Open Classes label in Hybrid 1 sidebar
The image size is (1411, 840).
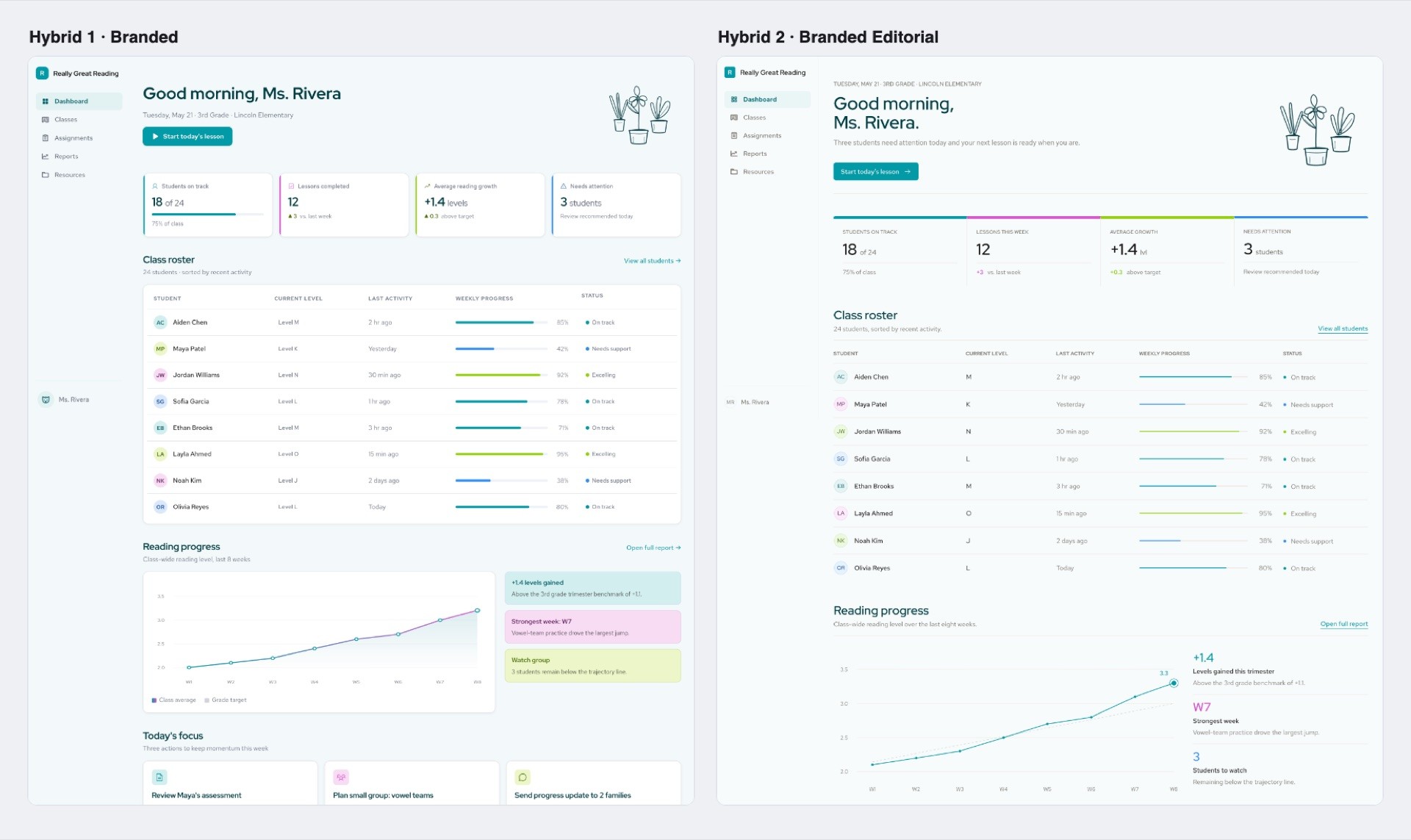point(65,120)
